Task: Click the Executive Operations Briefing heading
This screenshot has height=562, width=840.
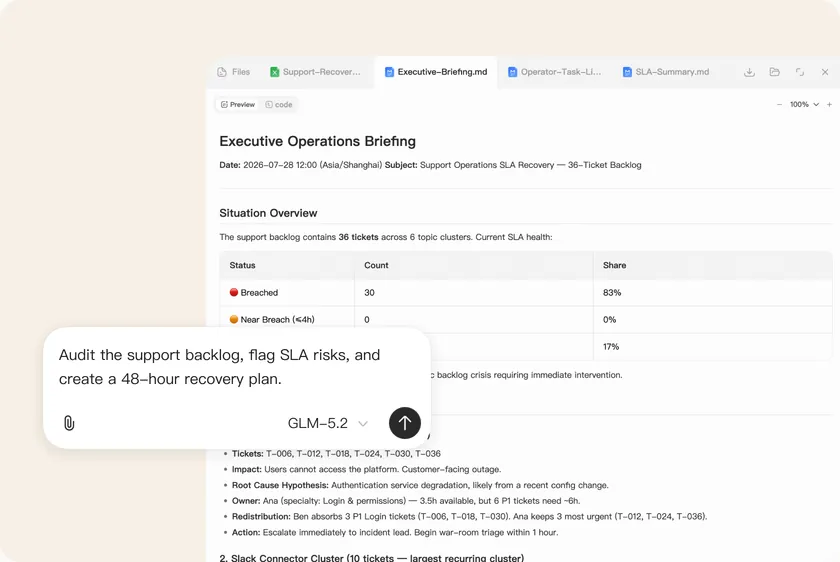Action: pyautogui.click(x=318, y=141)
